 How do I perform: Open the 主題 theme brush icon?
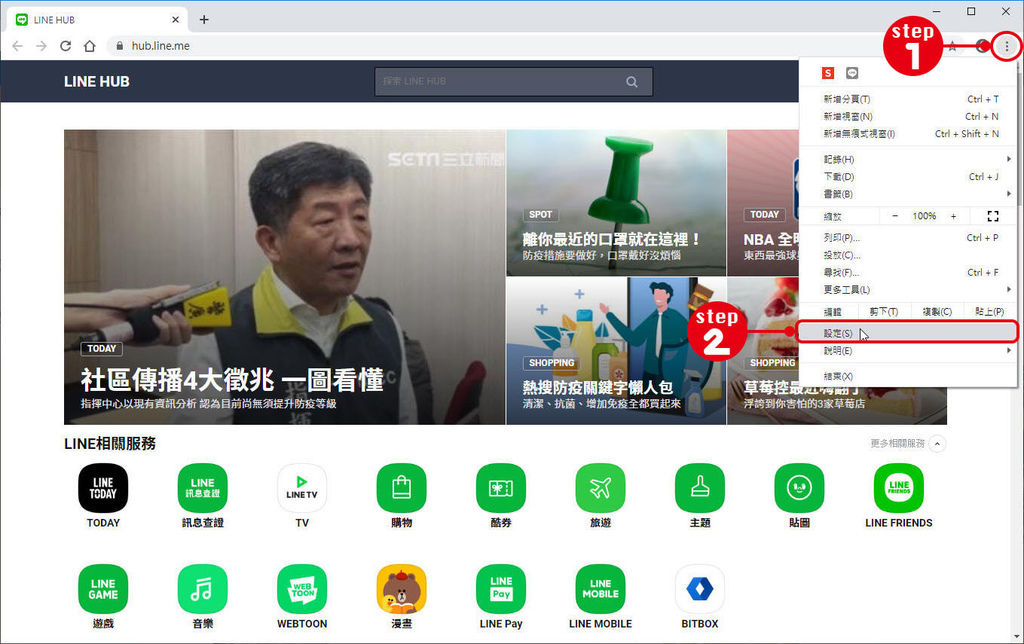coord(699,488)
